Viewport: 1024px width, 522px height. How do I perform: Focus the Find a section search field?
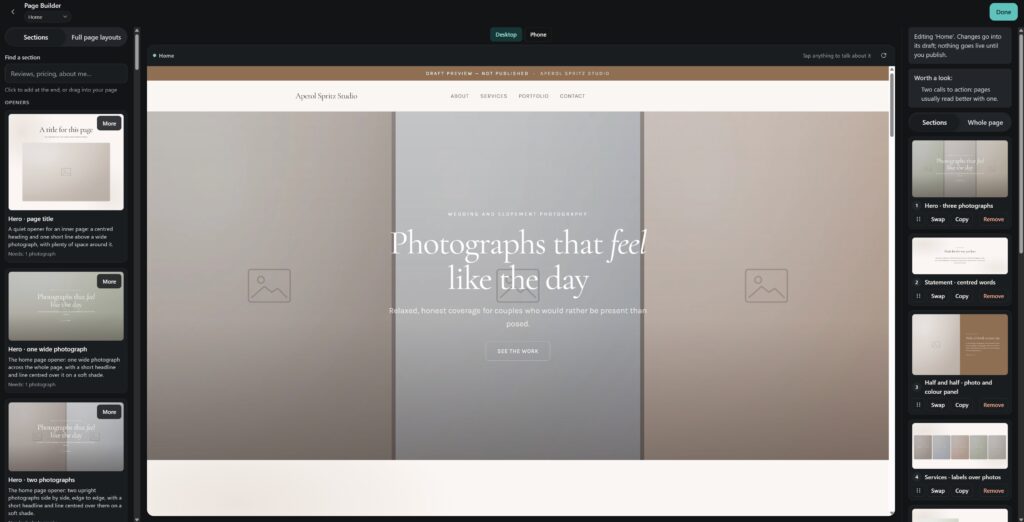click(x=66, y=74)
